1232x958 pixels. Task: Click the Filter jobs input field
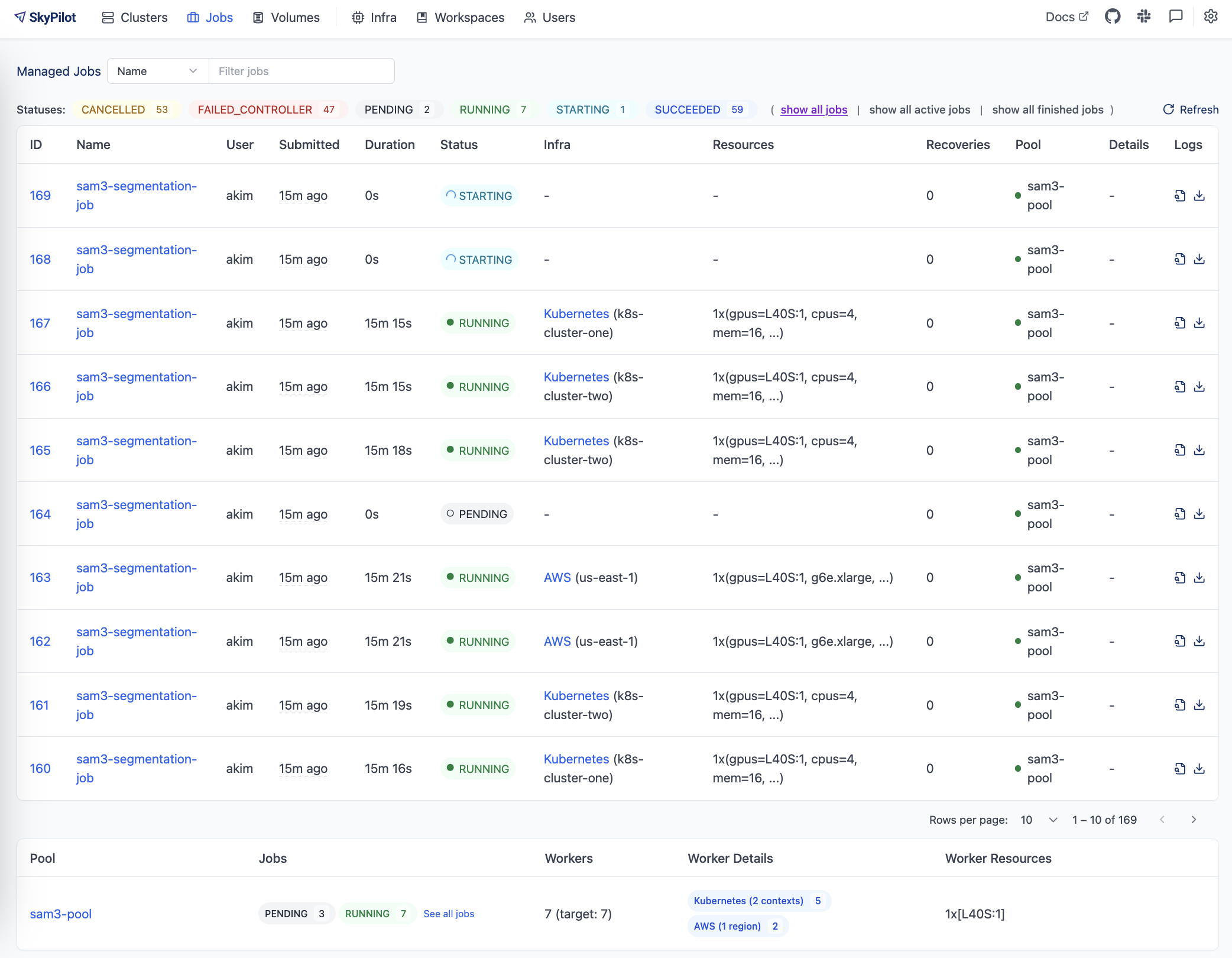click(x=301, y=71)
